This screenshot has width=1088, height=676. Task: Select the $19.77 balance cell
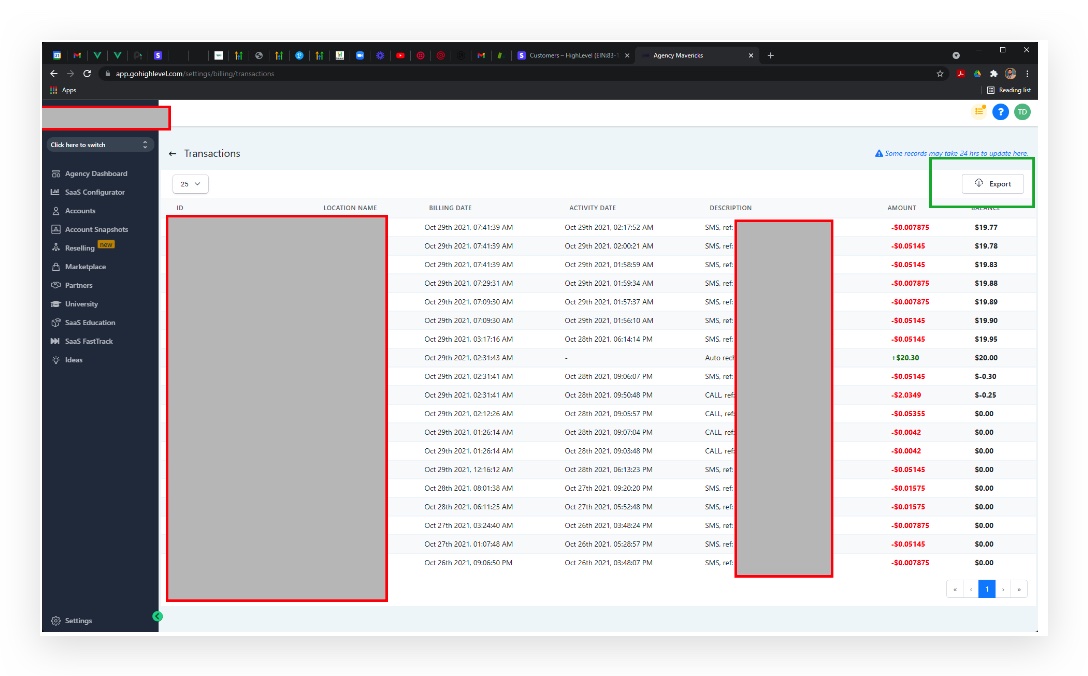(x=985, y=228)
